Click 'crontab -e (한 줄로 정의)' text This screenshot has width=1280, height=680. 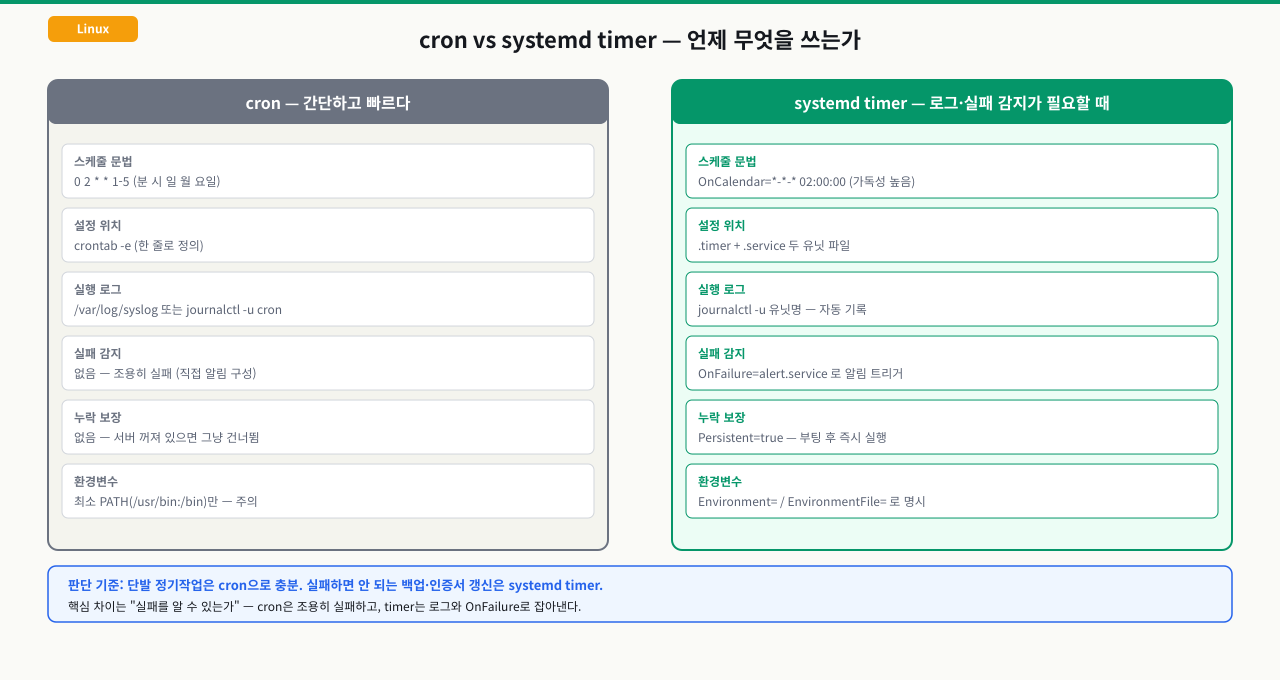139,245
